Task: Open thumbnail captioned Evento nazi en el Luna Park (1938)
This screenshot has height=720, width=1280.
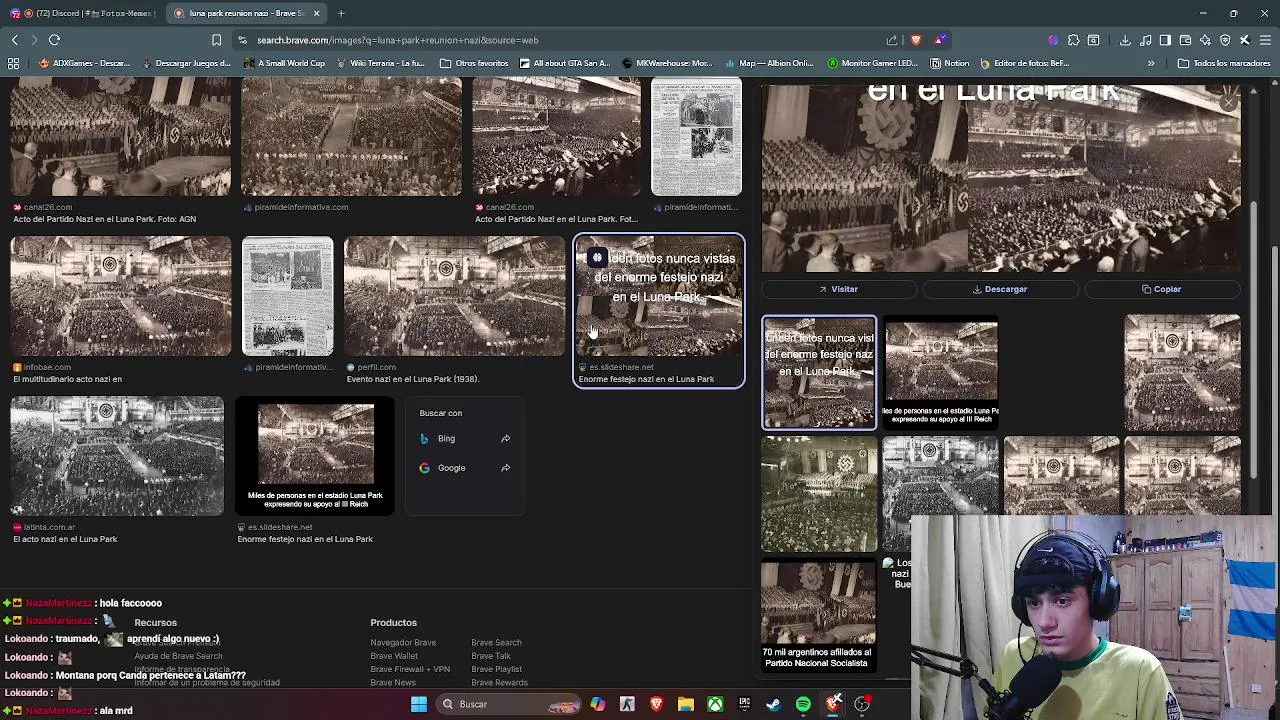Action: [455, 296]
